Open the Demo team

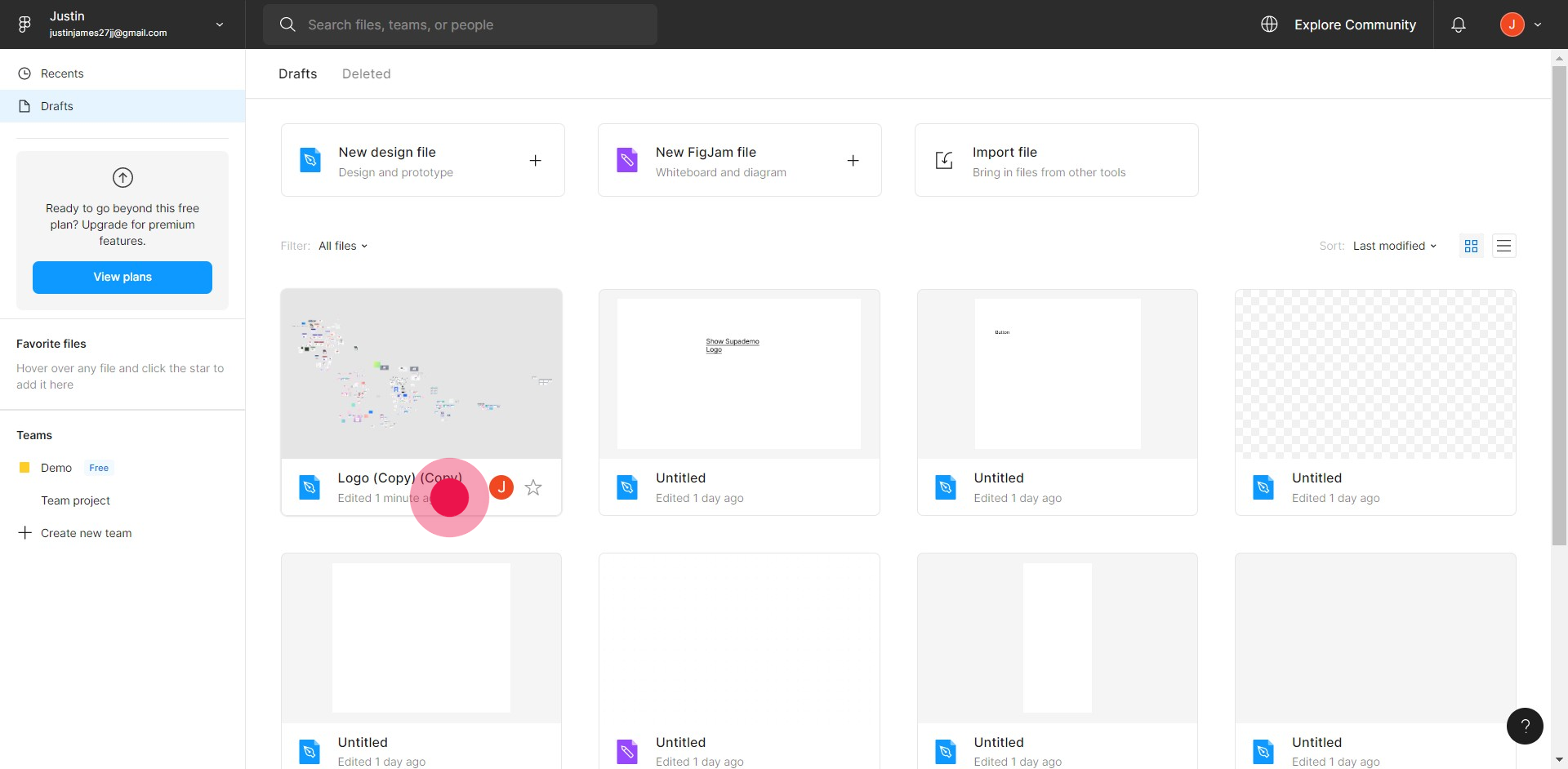click(56, 468)
